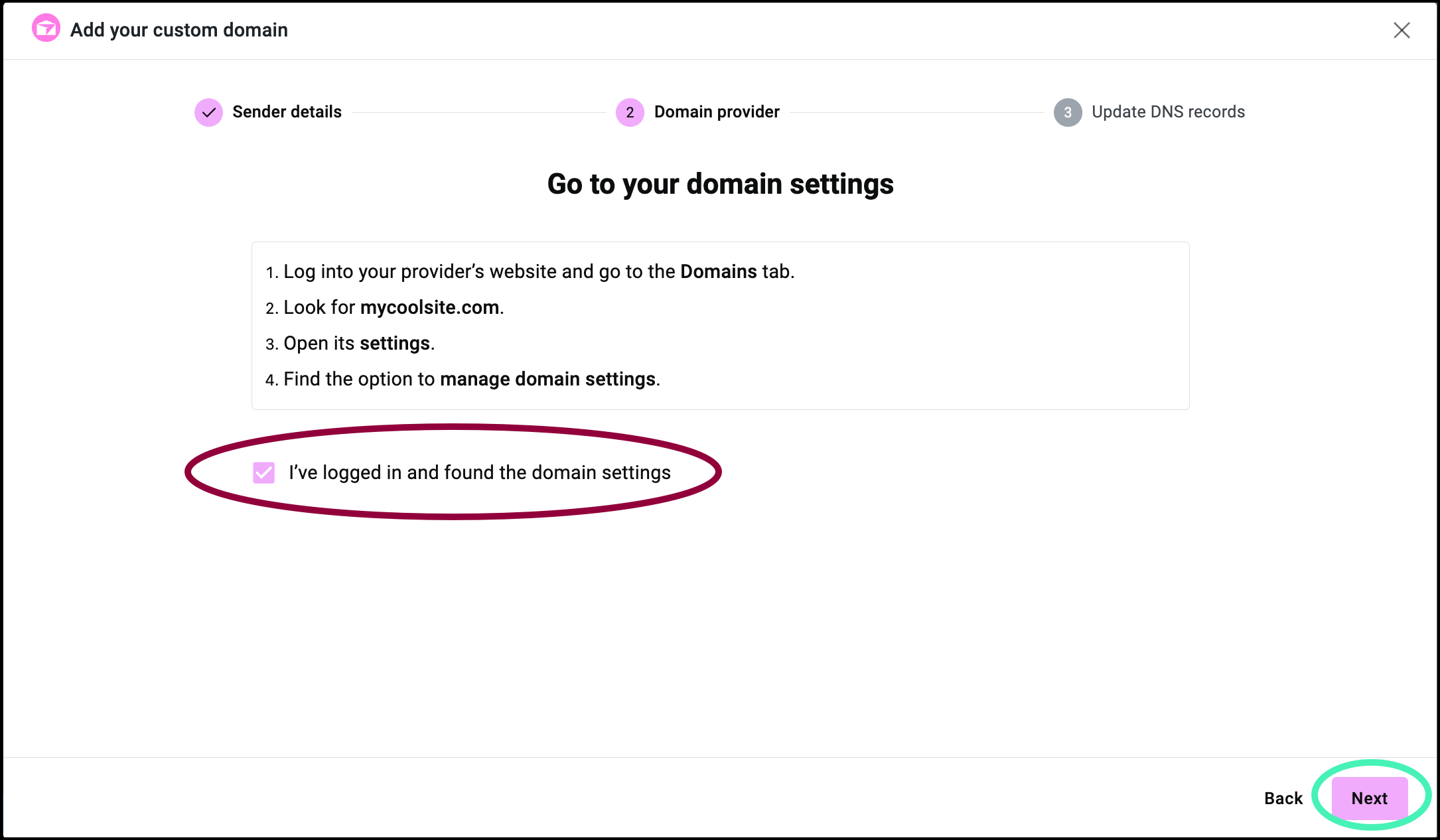The height and width of the screenshot is (840, 1440).
Task: Click the numbered instructions box area
Action: [720, 325]
